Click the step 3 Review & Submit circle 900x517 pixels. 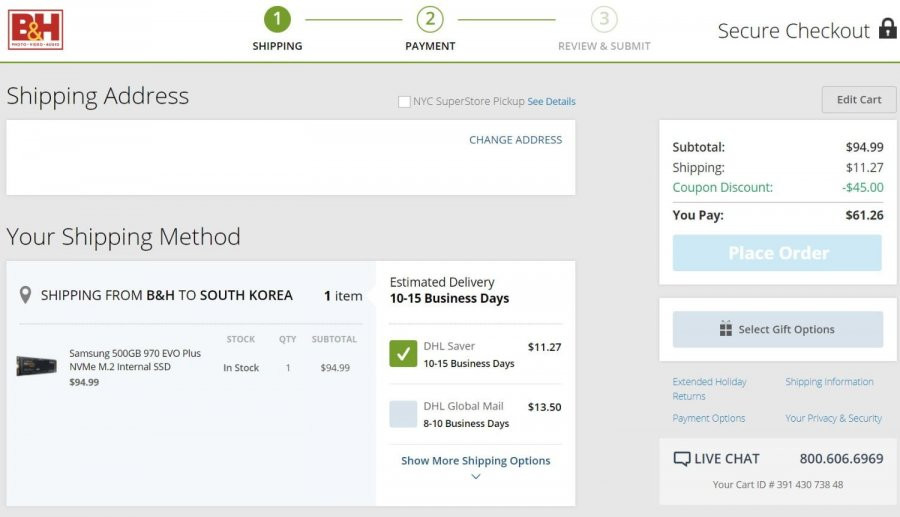click(604, 19)
